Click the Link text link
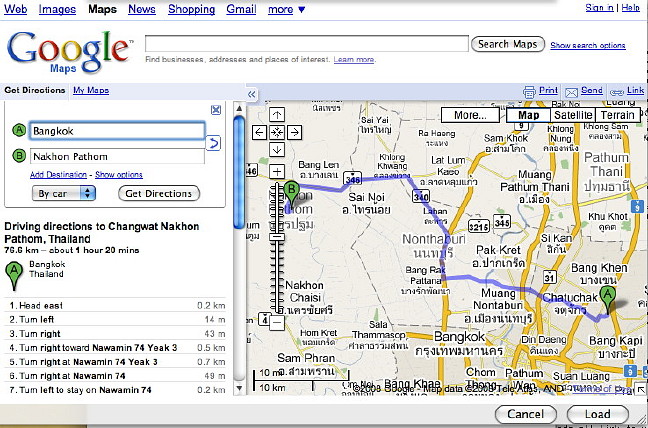Screen dimensions: 648x428 tap(635, 90)
